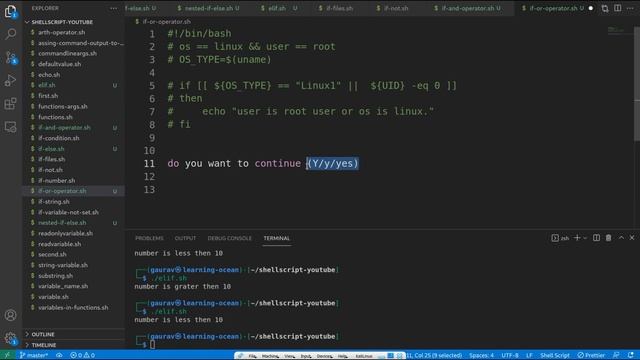The width and height of the screenshot is (640, 360).
Task: Change indentation via Spaces: 4
Action: [481, 355]
